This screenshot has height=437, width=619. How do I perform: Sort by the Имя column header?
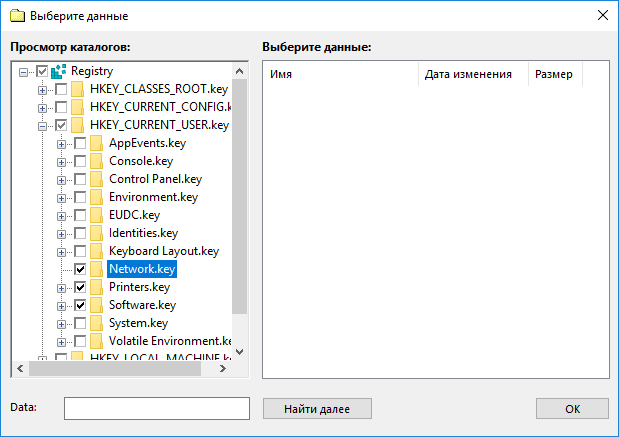pos(341,74)
